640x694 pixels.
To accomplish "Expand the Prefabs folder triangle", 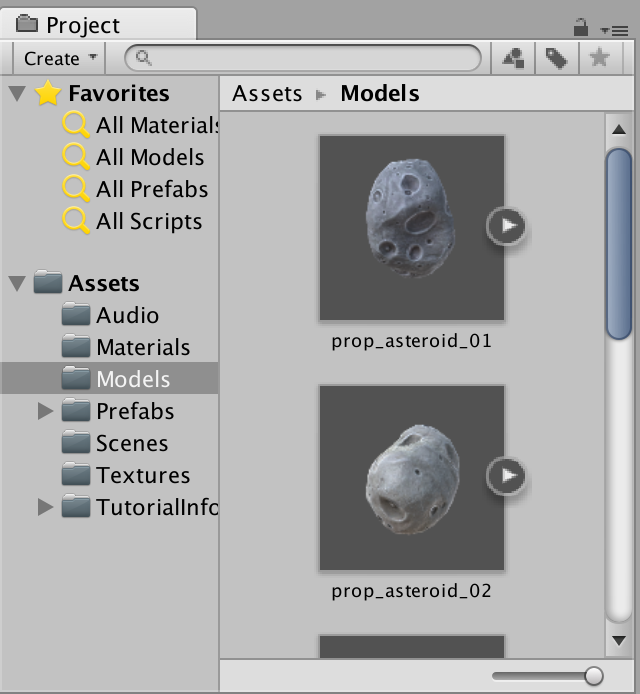I will pos(45,411).
